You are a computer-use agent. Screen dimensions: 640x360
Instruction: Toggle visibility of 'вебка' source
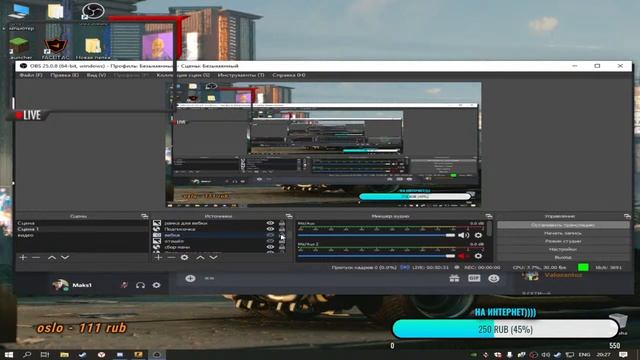tap(270, 235)
